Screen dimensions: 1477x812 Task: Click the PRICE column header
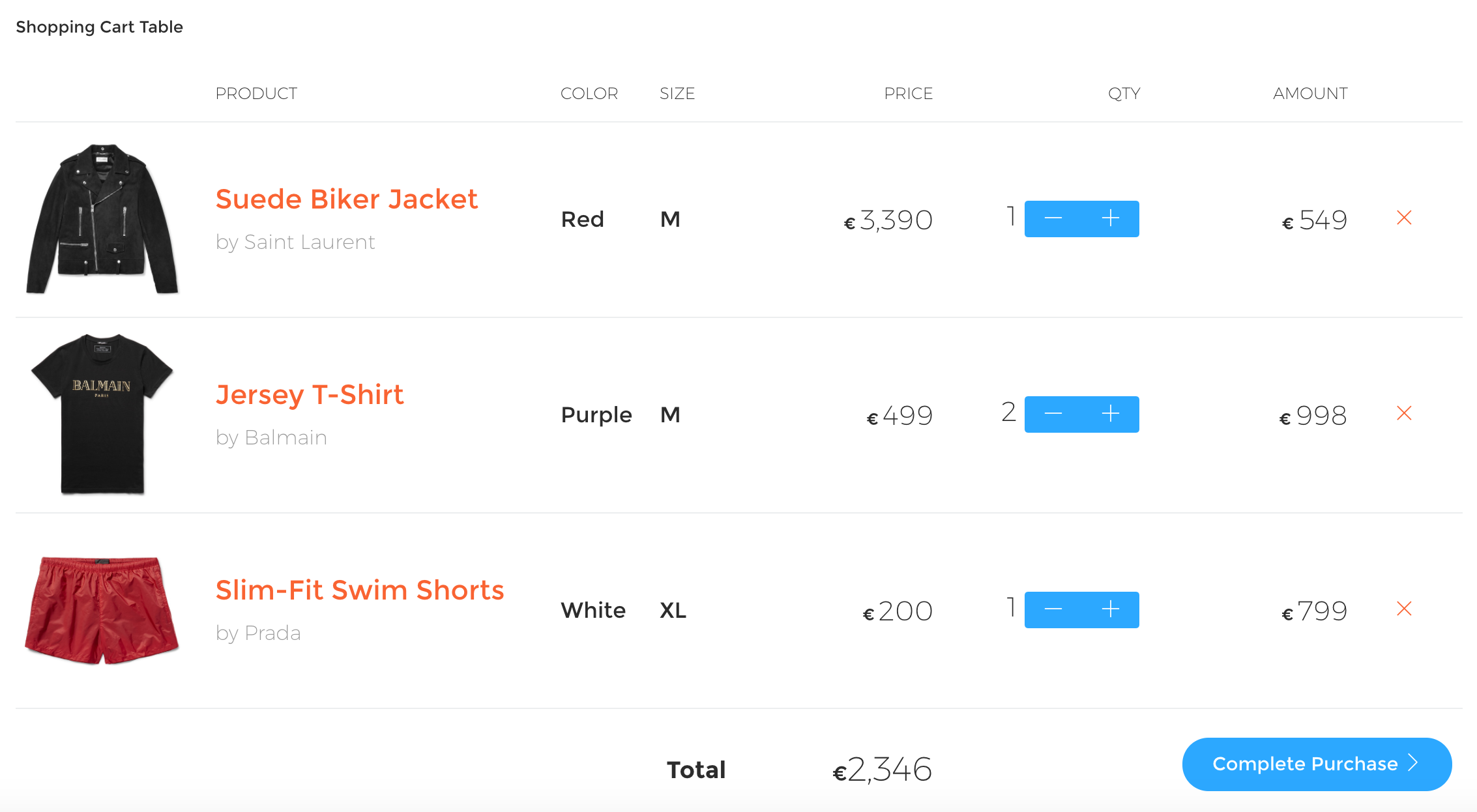pos(908,94)
